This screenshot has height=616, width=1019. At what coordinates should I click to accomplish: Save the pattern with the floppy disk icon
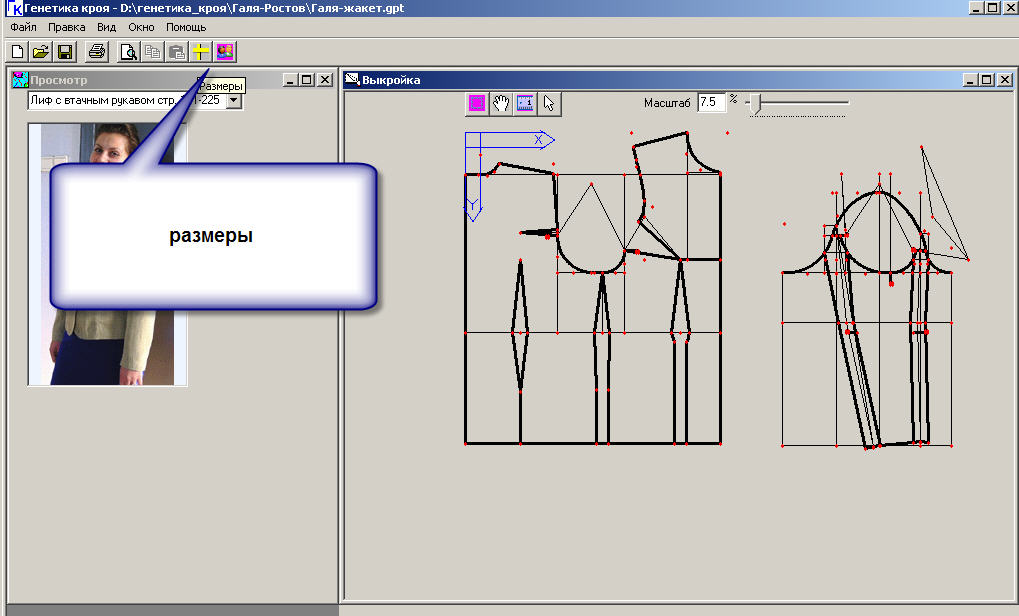click(65, 52)
